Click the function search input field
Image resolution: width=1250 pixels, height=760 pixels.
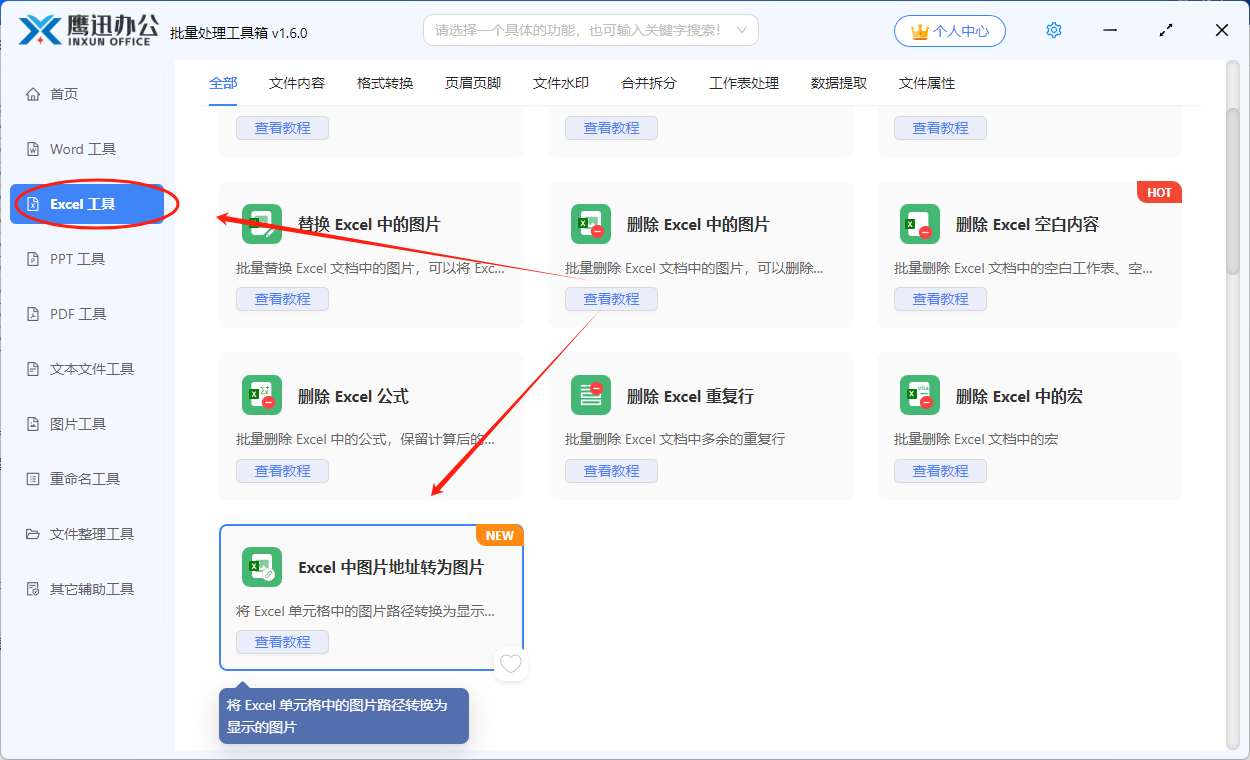(x=578, y=30)
